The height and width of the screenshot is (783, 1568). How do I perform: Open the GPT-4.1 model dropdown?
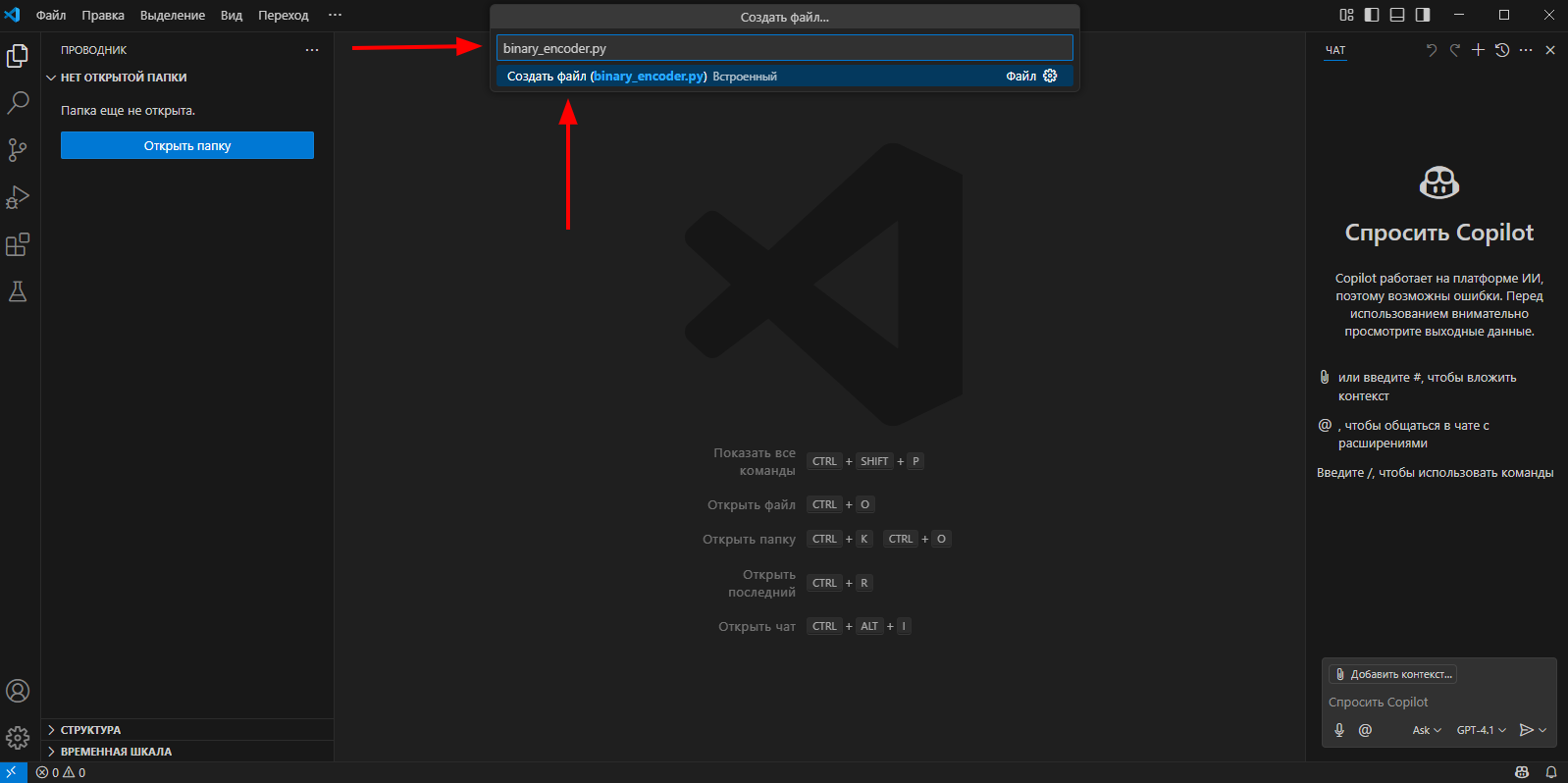coord(1481,730)
